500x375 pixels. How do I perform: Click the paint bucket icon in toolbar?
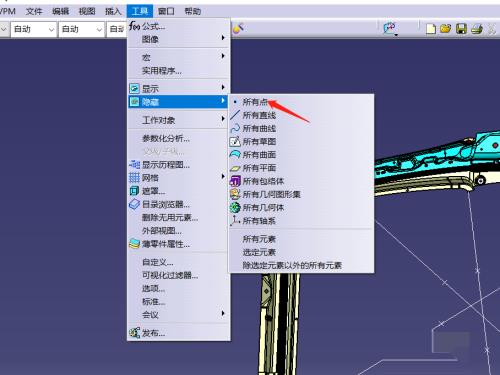[238, 29]
